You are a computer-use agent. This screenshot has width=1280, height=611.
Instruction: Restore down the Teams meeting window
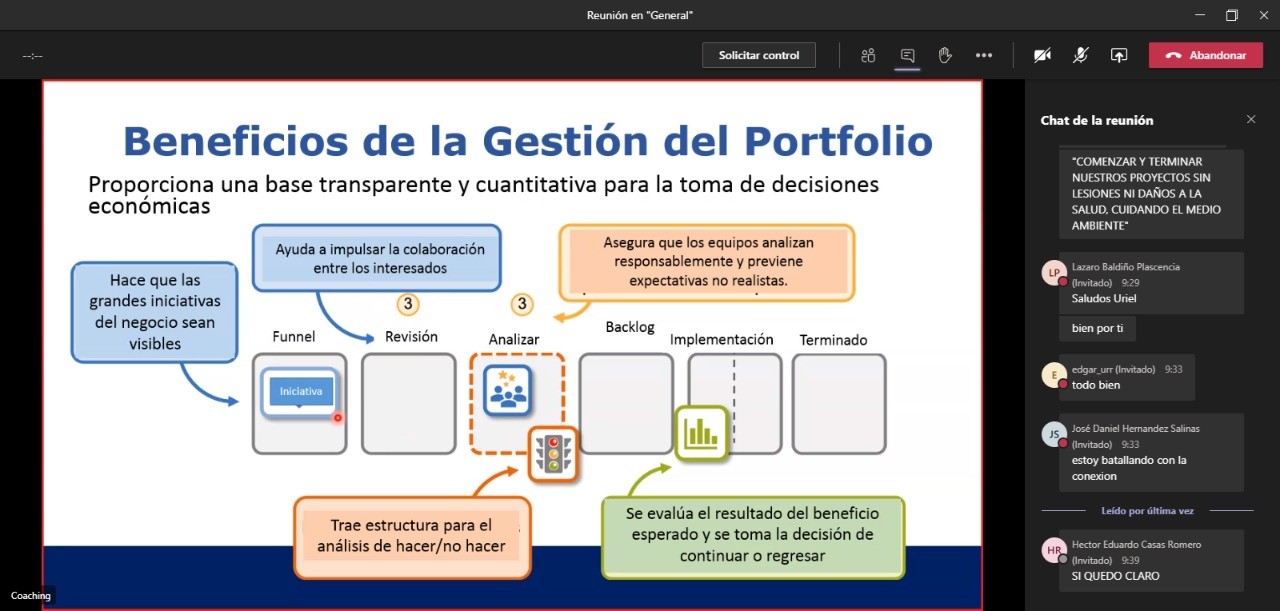coord(1231,15)
